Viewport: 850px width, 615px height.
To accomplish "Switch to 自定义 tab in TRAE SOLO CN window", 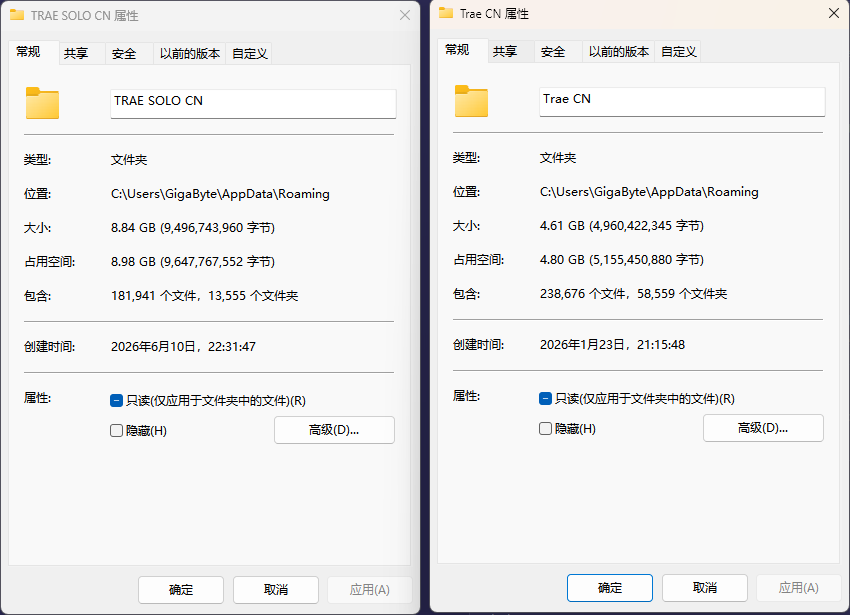I will (249, 54).
